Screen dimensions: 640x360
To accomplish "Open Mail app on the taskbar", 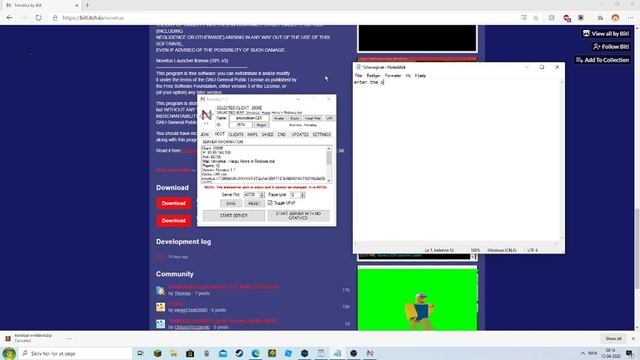I will pos(223,353).
